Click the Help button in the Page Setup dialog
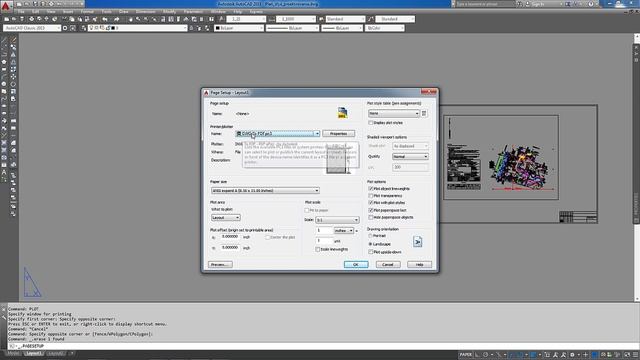Screen dimensions: 640x360 tap(419, 265)
